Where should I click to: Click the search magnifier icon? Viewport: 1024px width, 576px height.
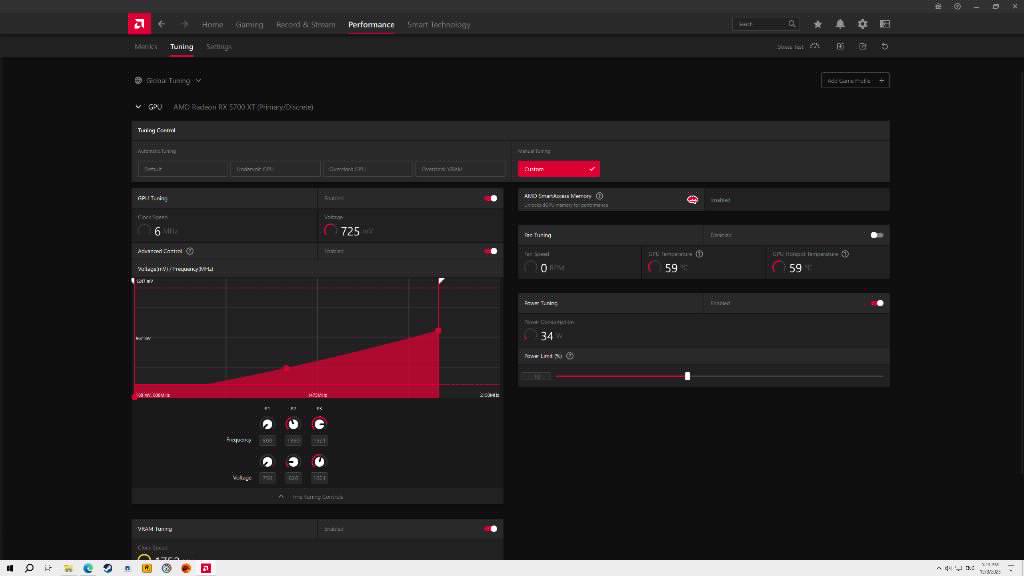[x=792, y=24]
